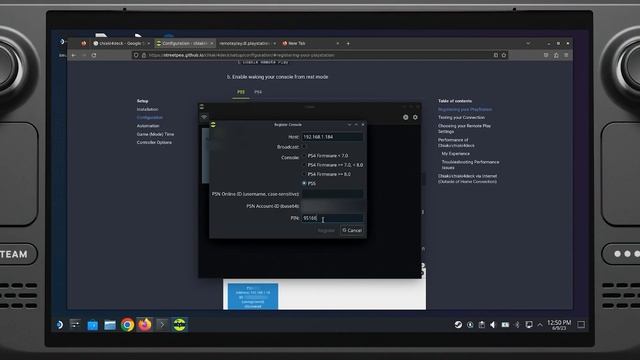The height and width of the screenshot is (360, 640).
Task: Switch to the New Tab browser tab
Action: click(x=309, y=43)
